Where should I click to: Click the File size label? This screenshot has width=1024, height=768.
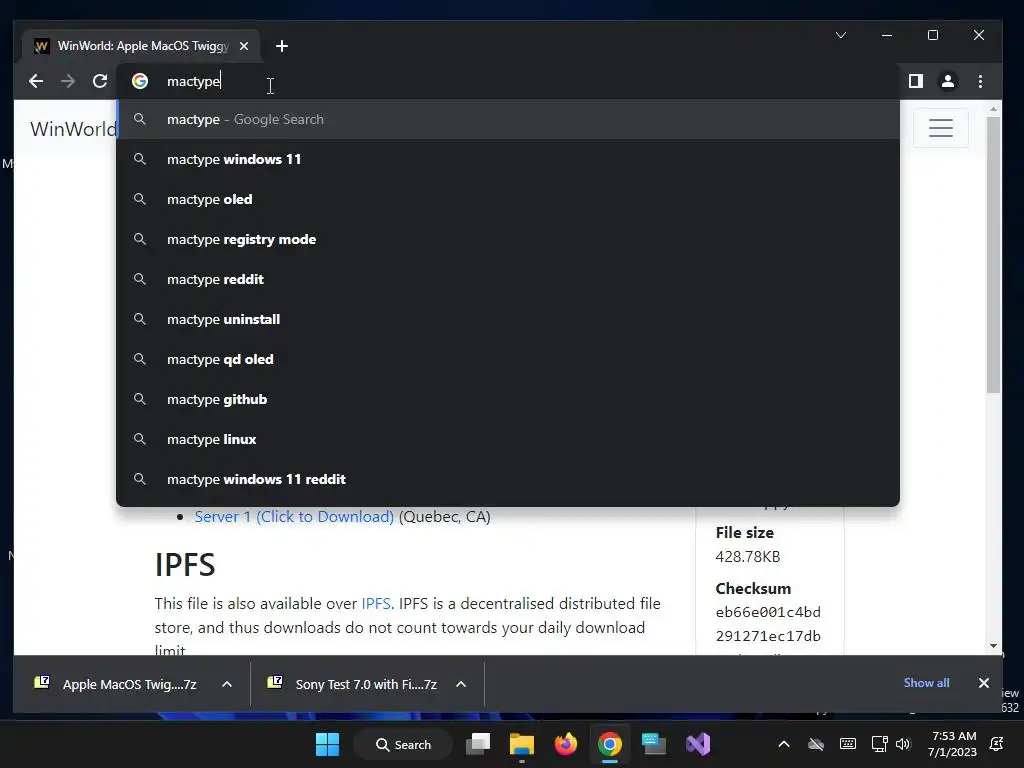(x=744, y=533)
